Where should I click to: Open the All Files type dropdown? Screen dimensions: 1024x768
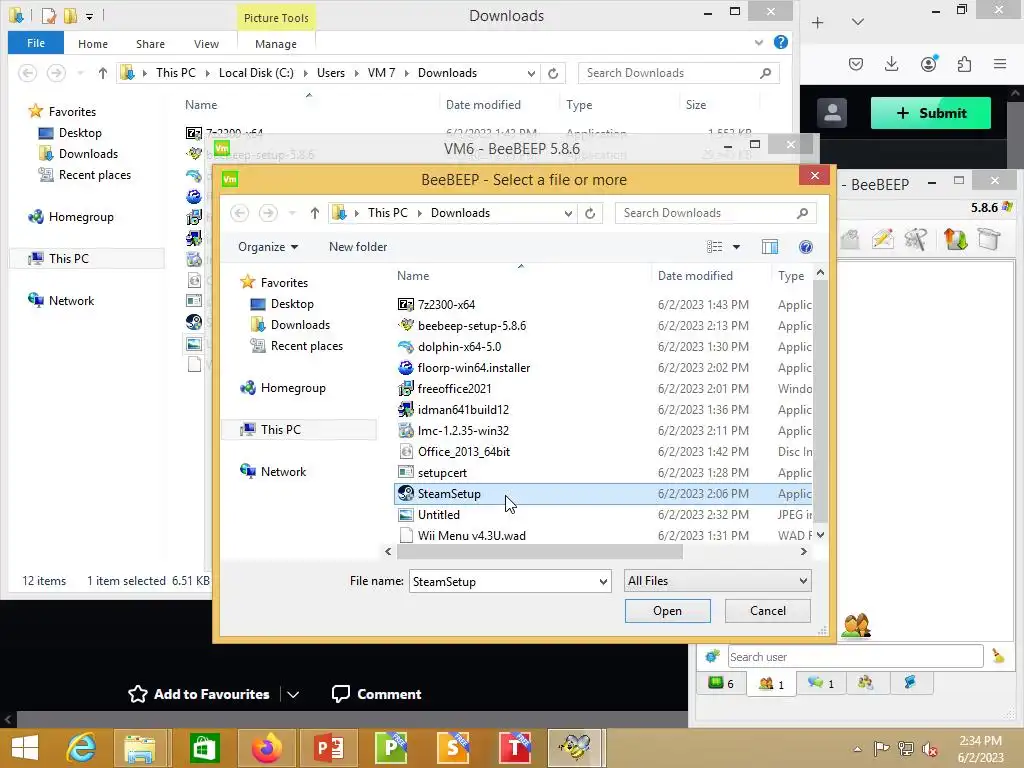pyautogui.click(x=717, y=581)
